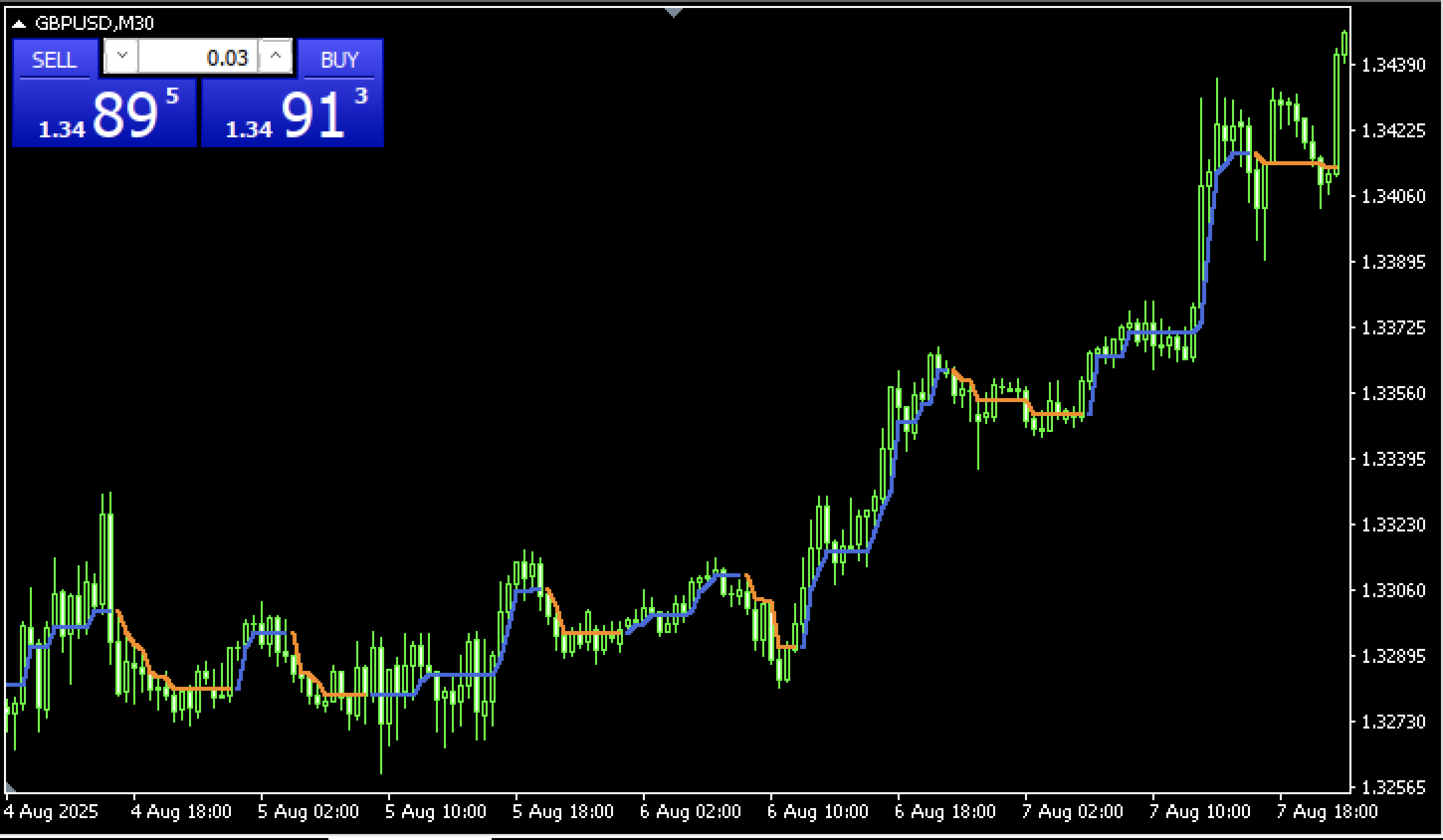This screenshot has height=840, width=1443.
Task: Click price label 1.34390 on the scale
Action: pyautogui.click(x=1393, y=65)
